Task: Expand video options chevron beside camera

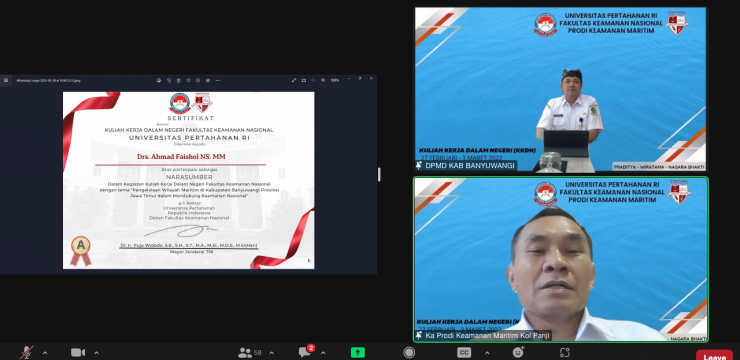Action: [96, 352]
